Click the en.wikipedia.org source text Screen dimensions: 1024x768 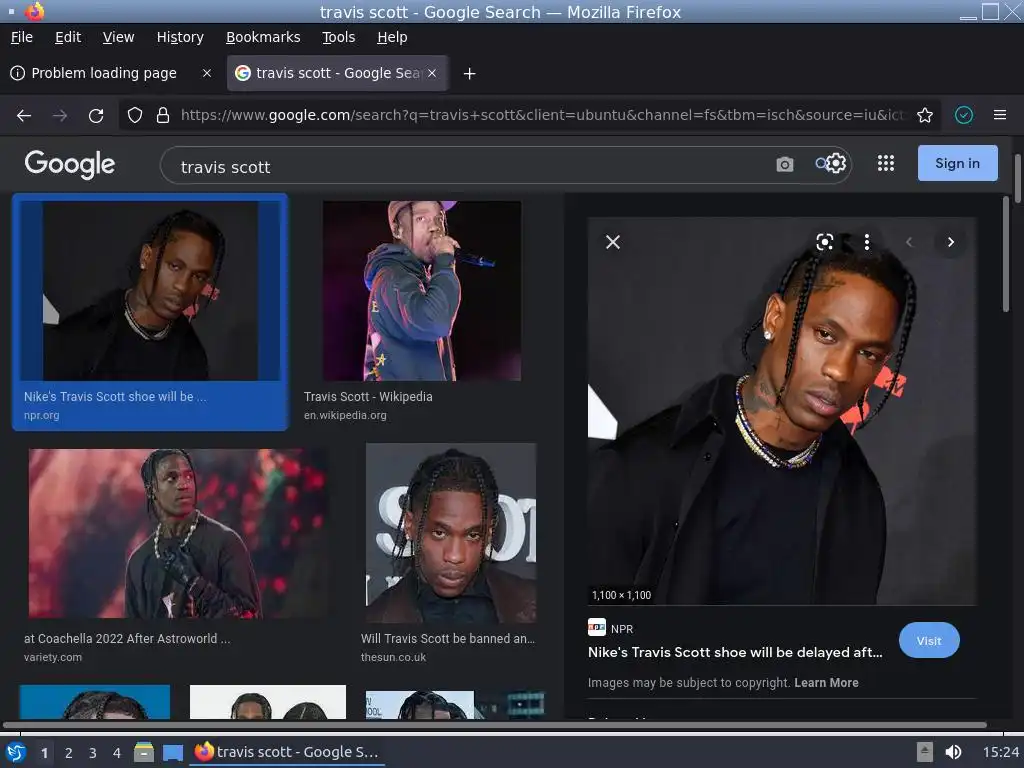click(345, 415)
